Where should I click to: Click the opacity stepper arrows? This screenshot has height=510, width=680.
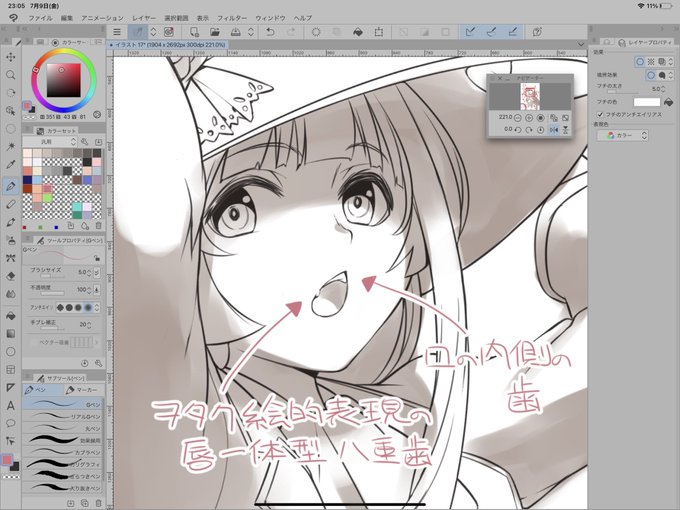(89, 290)
